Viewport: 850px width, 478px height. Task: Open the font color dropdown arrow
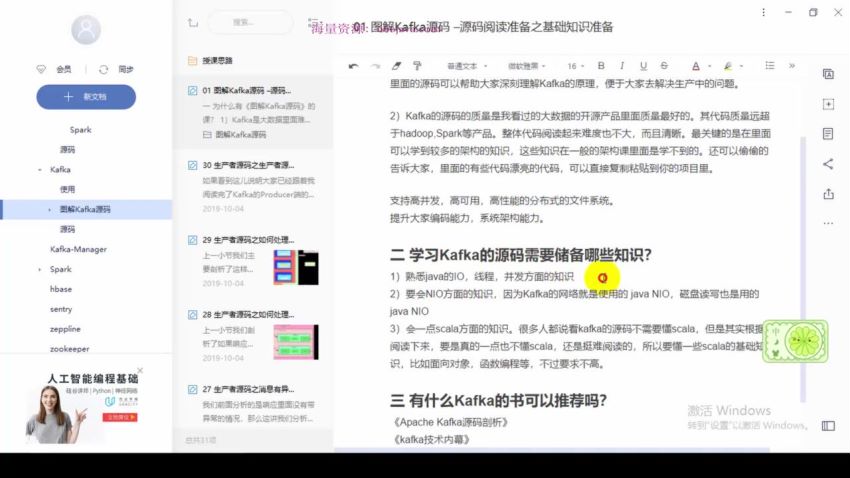[x=710, y=66]
